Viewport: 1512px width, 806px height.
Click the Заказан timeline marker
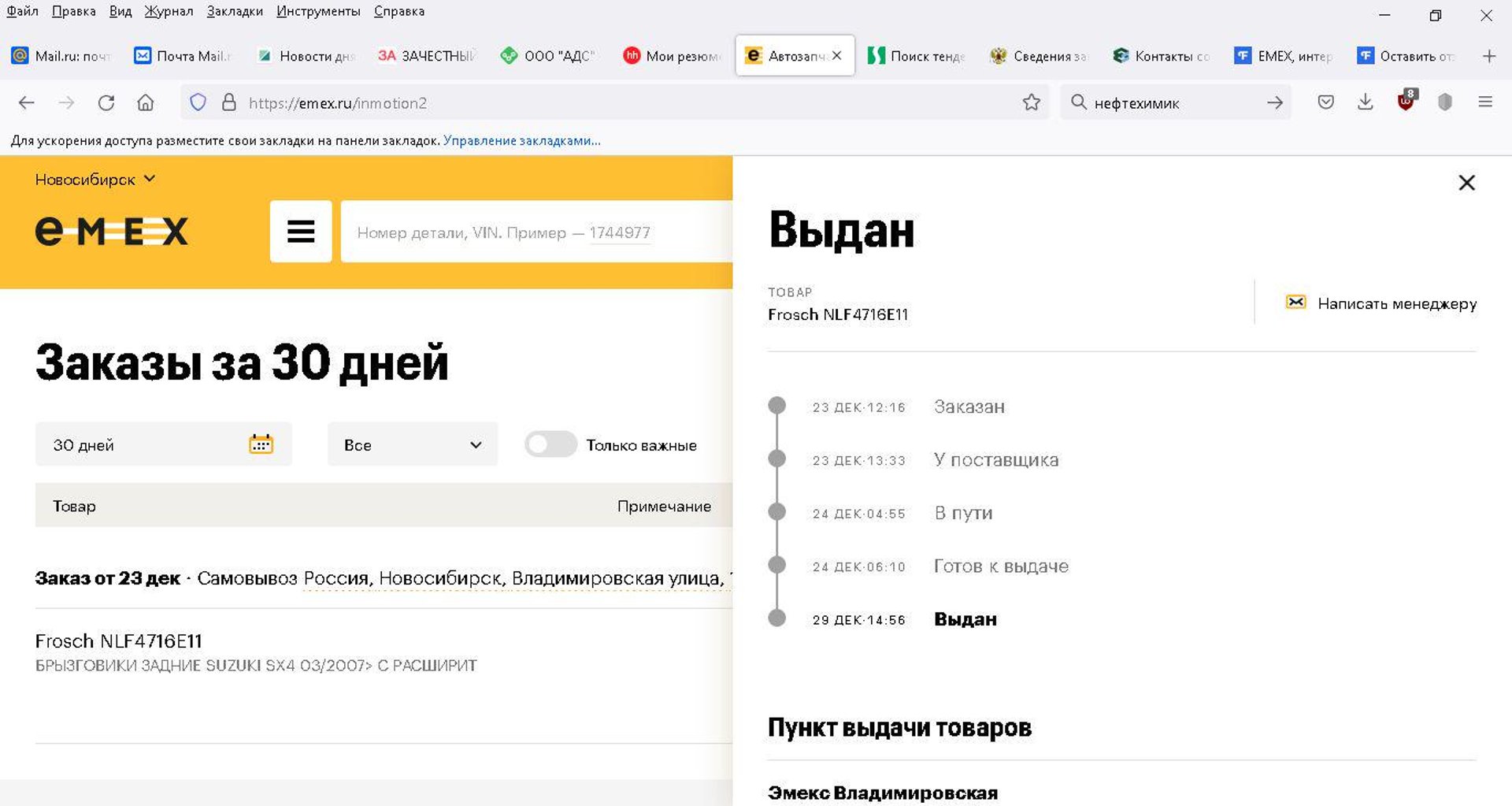(776, 406)
